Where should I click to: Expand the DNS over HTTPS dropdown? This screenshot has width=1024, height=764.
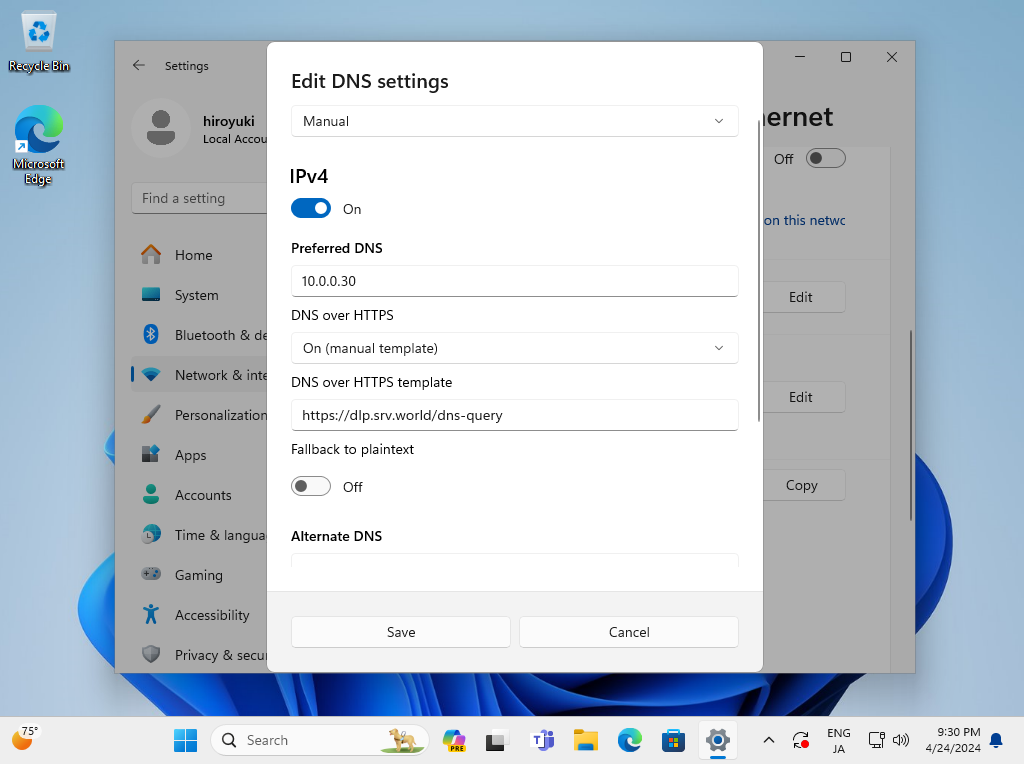(x=514, y=348)
